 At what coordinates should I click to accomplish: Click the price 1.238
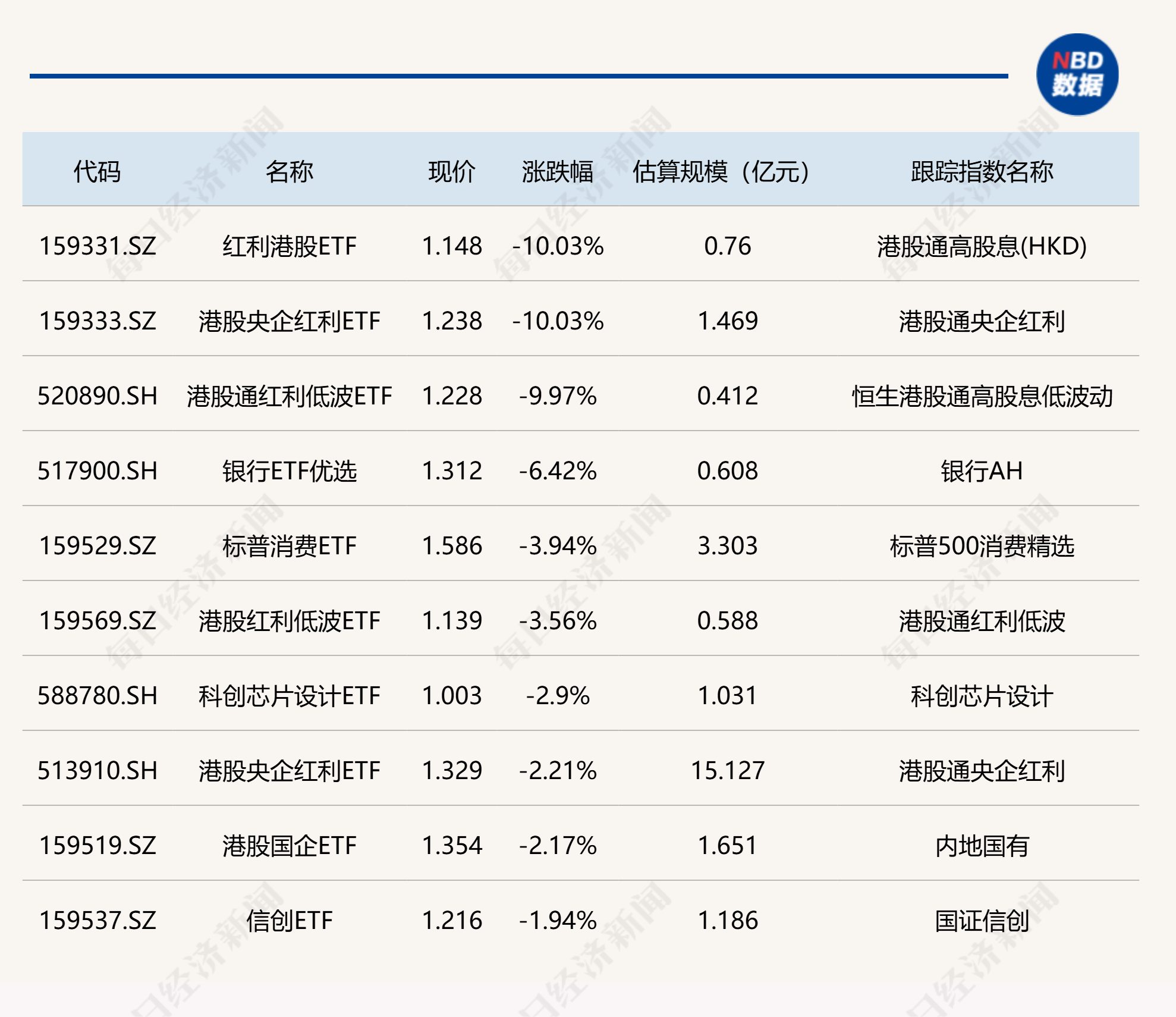(452, 321)
